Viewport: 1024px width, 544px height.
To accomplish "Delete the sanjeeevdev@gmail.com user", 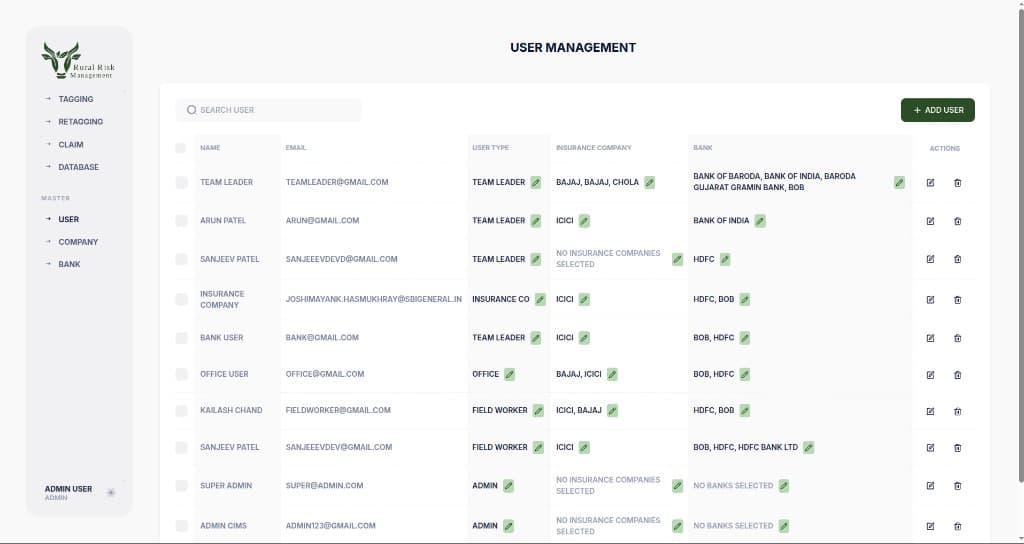I will [957, 448].
